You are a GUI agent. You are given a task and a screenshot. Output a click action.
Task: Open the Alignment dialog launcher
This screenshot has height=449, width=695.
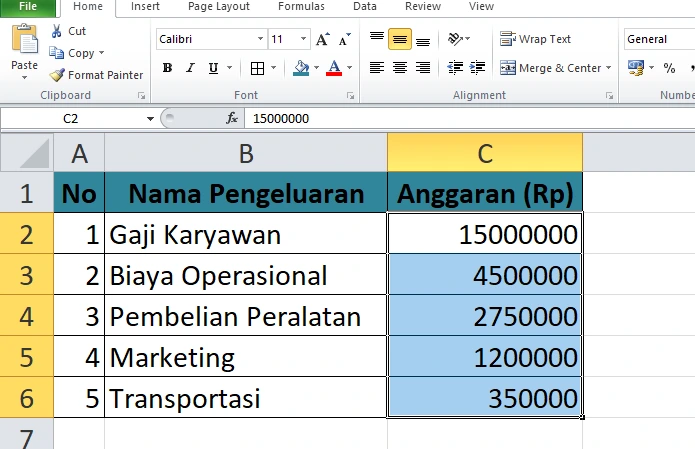609,95
